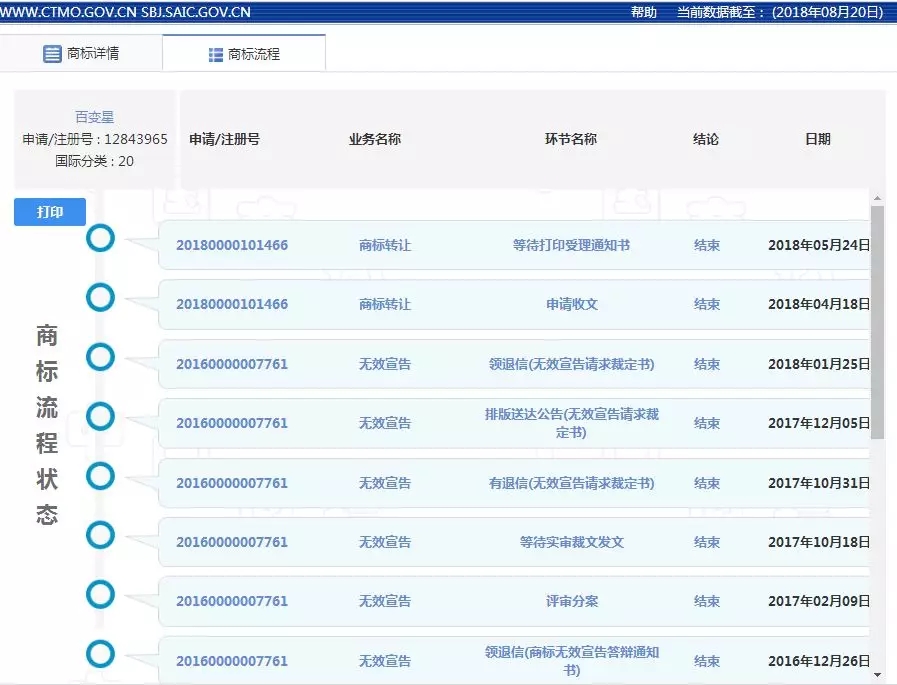The image size is (897, 685).
Task: Click 结束 result in 评审分案 row
Action: [x=707, y=601]
